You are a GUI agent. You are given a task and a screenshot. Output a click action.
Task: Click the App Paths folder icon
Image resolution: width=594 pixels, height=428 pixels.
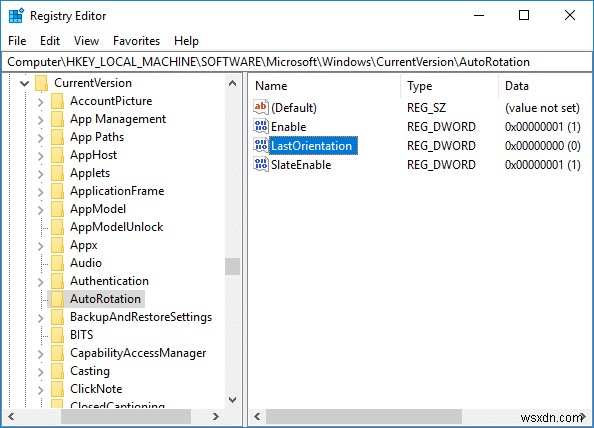57,137
